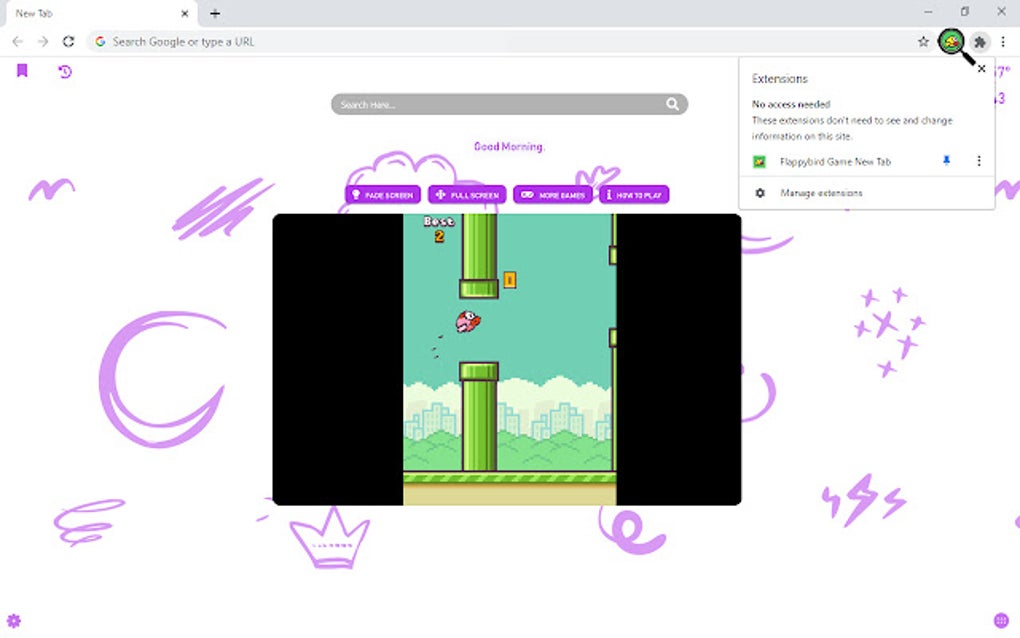The height and width of the screenshot is (638, 1020).
Task: Click the Flappybird extension toolbar icon
Action: [x=952, y=42]
